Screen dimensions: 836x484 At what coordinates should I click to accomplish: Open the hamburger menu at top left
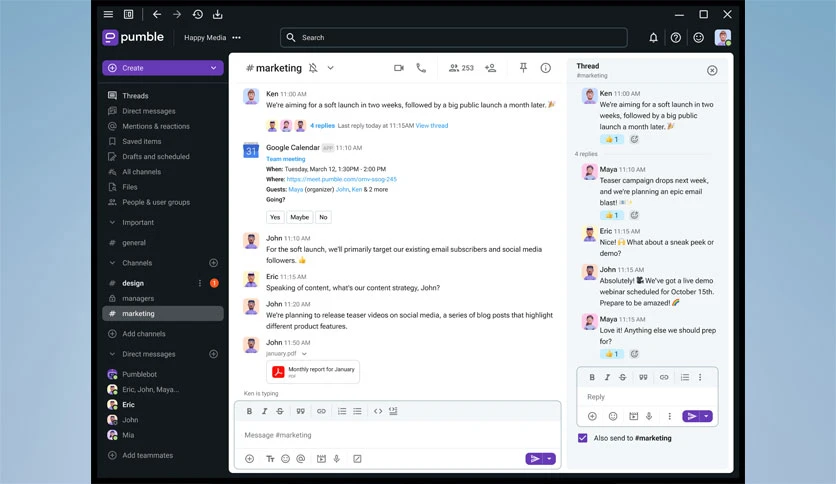(x=108, y=14)
